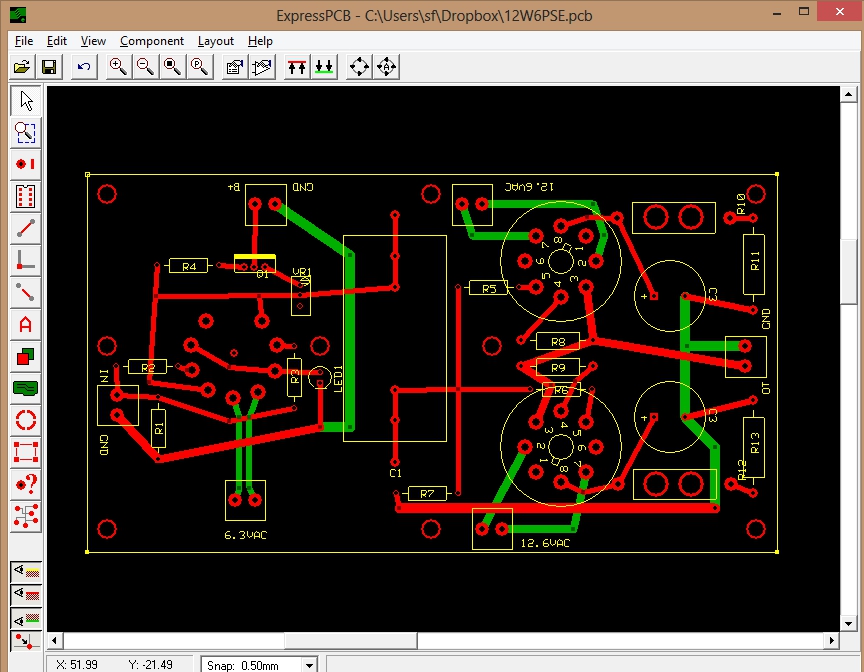Click the C1 capacitor label

[x=396, y=473]
